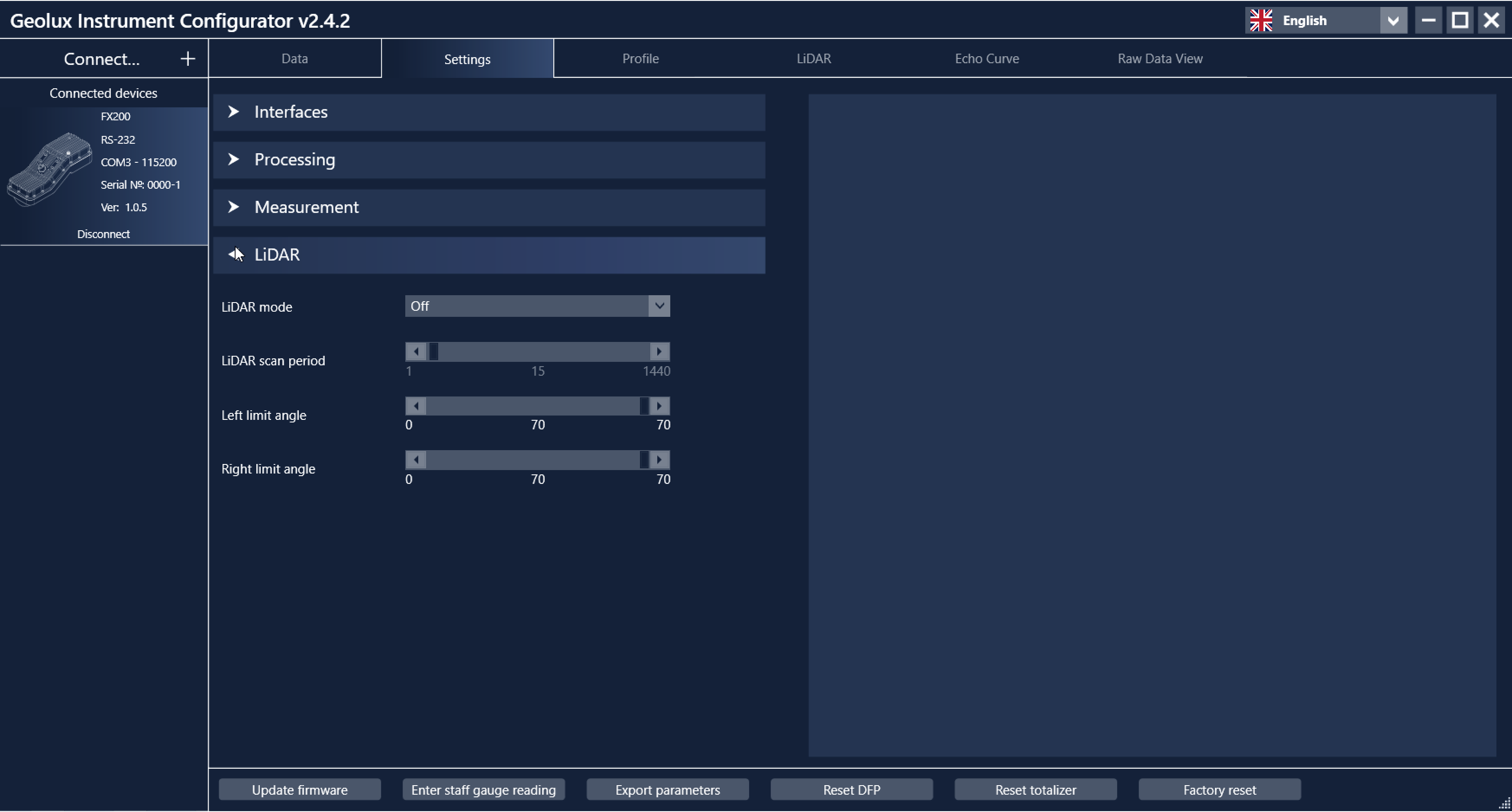Click the LiDAR scan period slider thumb
The image size is (1512, 812).
[x=434, y=351]
